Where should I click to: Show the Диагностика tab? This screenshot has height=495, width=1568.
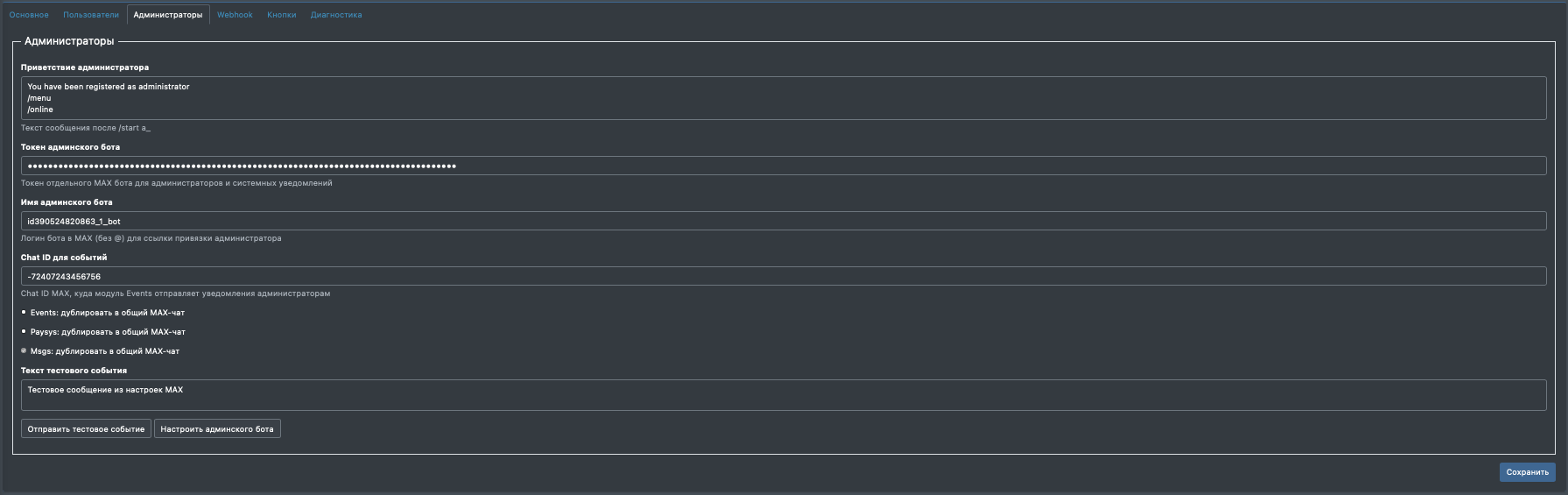point(336,15)
